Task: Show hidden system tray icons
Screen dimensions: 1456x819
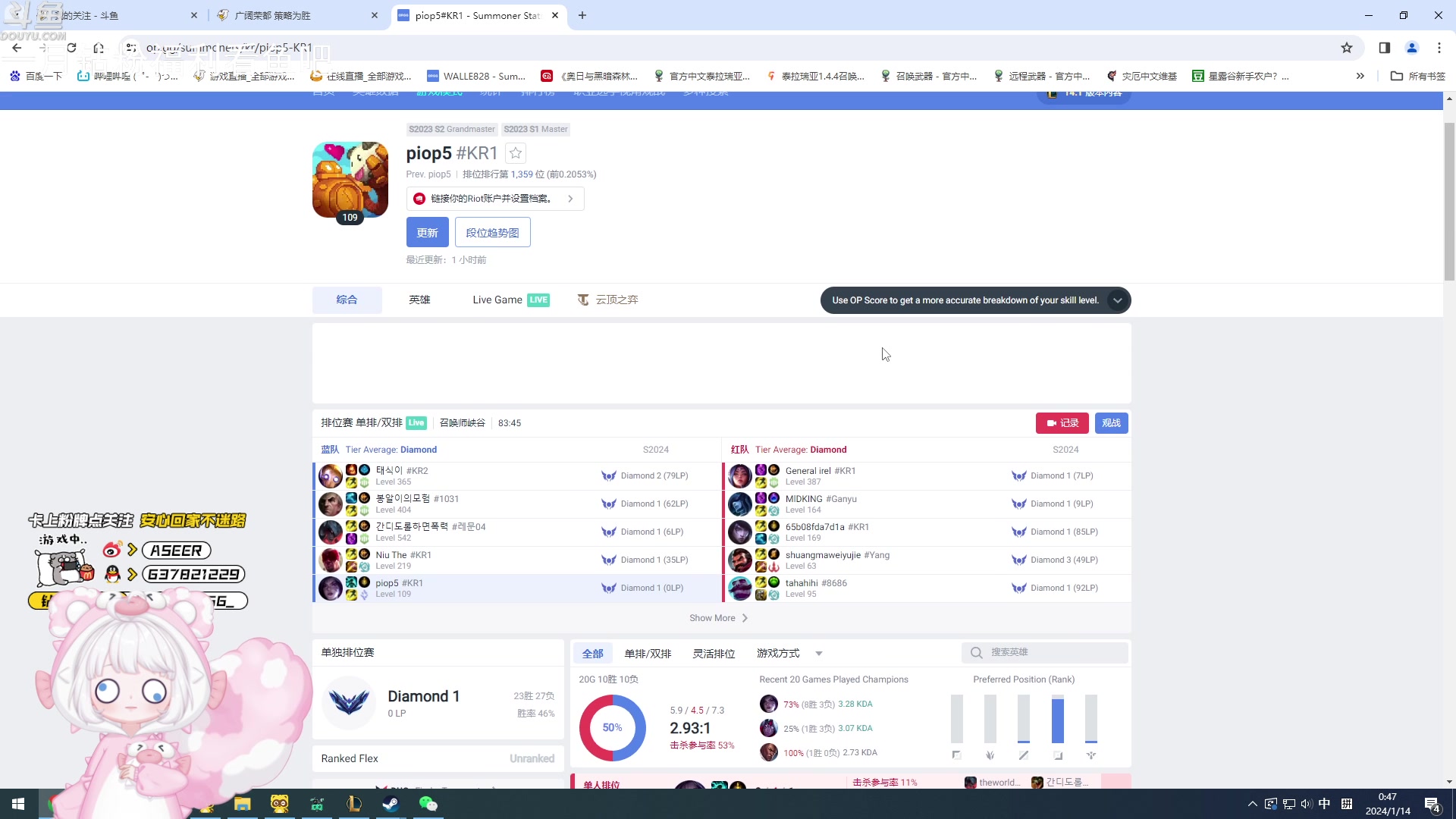Action: coord(1252,804)
